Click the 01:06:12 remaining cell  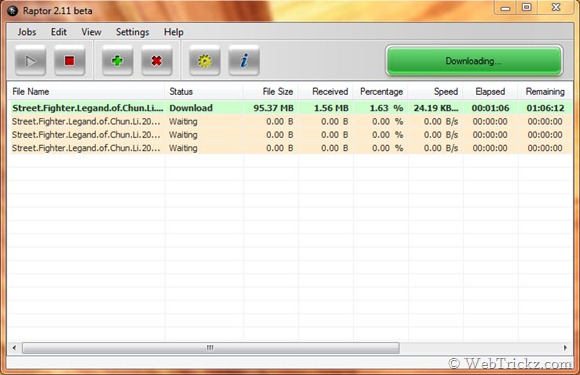(545, 108)
